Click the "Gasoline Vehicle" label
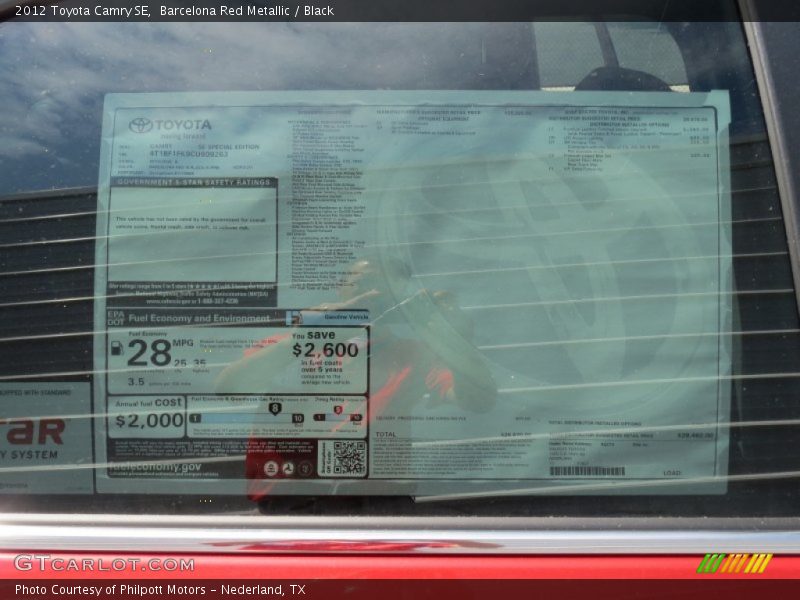 tap(346, 317)
